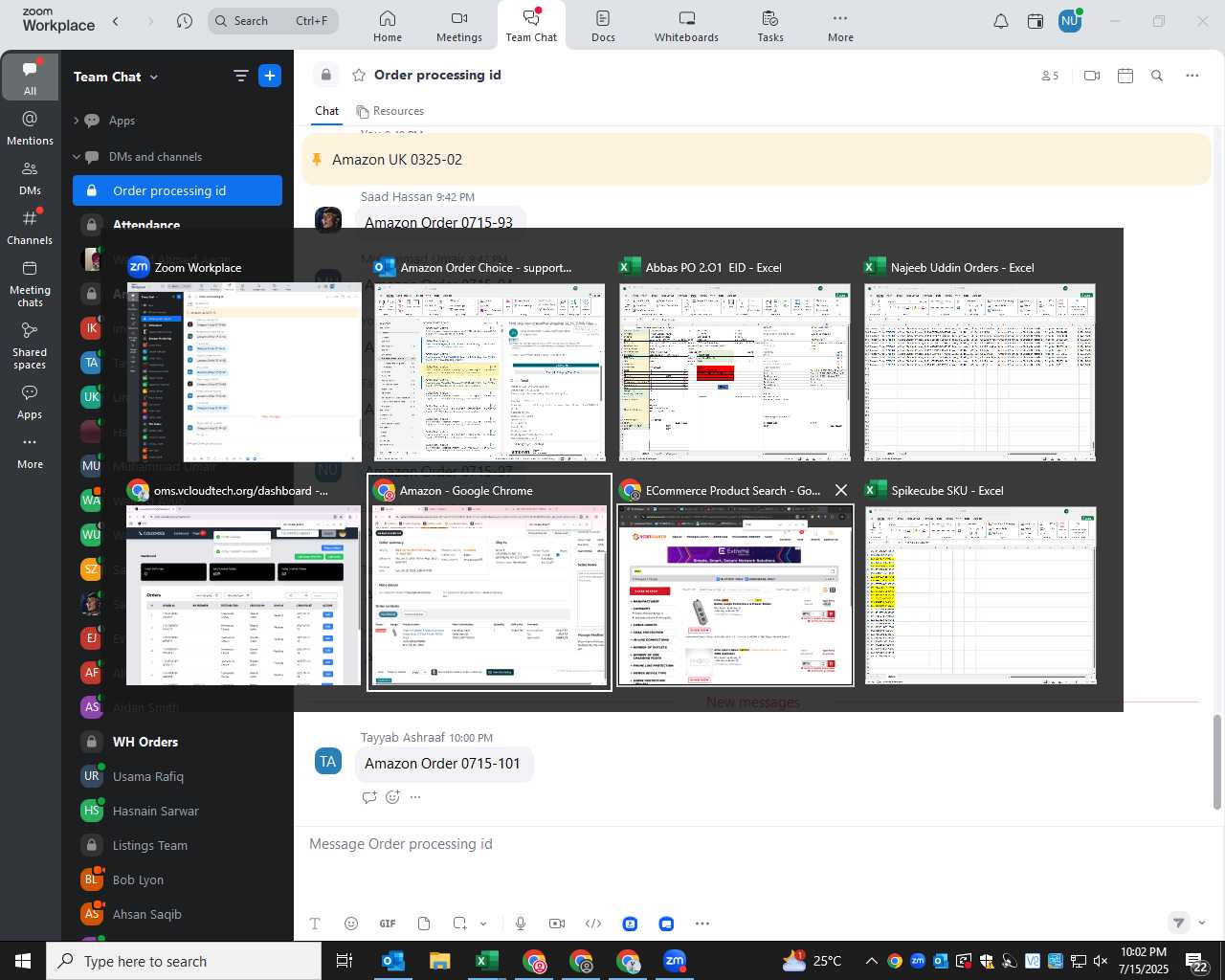Click the Message Order processing id input box
Screen dimensions: 1225x980
[754, 844]
